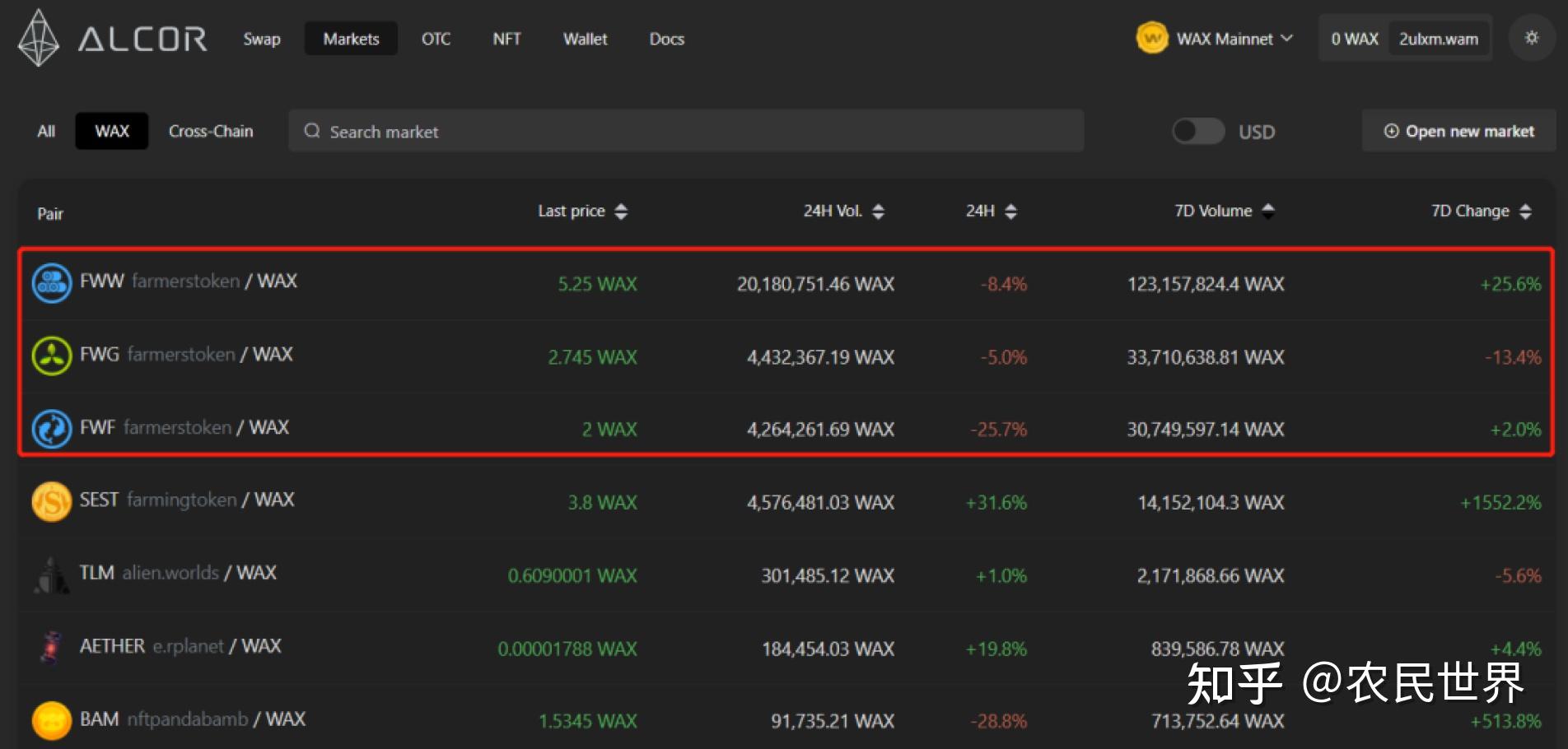Click the SEST token icon

point(52,501)
